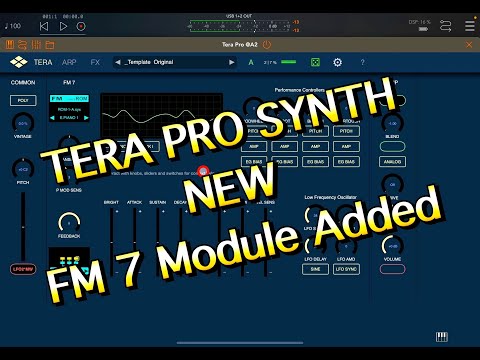
Task: Adjust the LFO DELAY knob
Action: pyautogui.click(x=315, y=246)
